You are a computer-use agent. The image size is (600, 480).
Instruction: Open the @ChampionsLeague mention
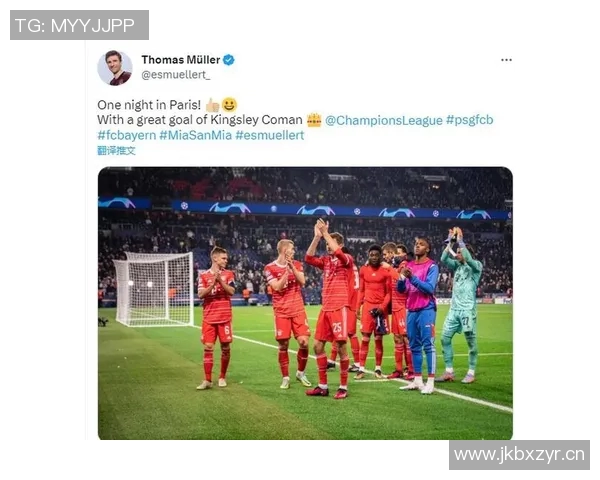[384, 120]
